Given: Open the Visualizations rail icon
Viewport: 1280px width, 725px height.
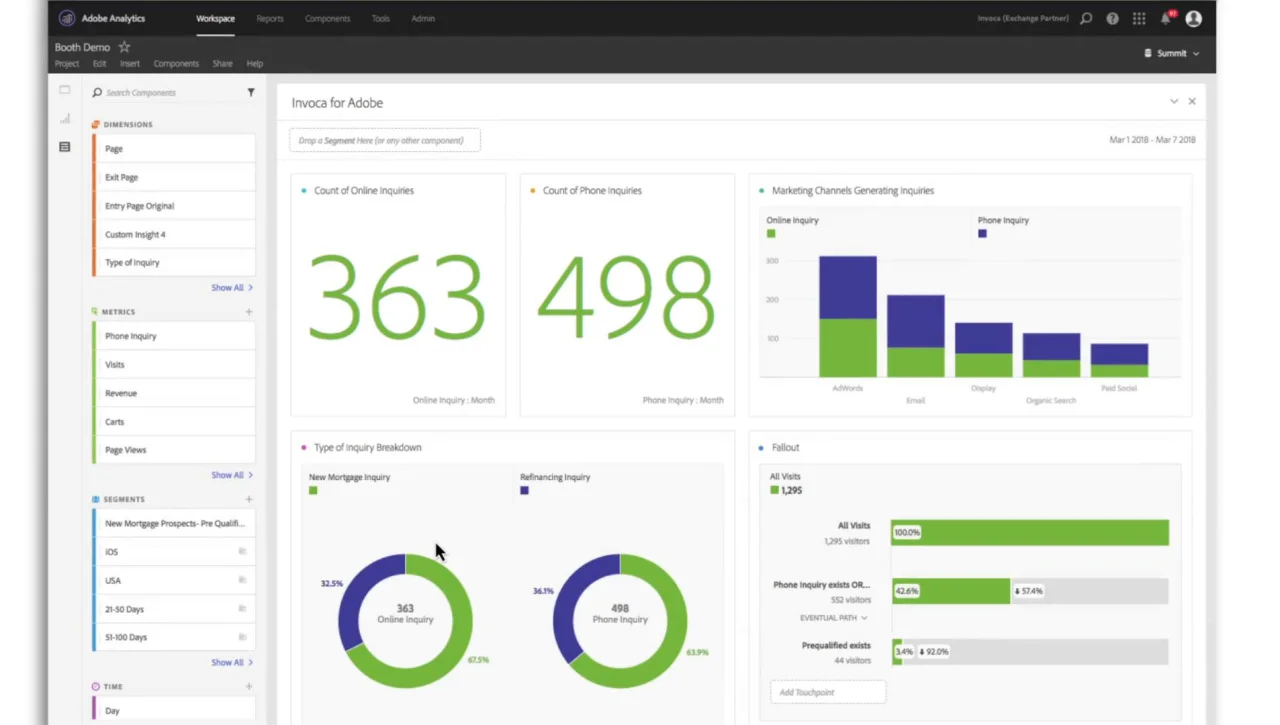Looking at the screenshot, I should pos(65,118).
